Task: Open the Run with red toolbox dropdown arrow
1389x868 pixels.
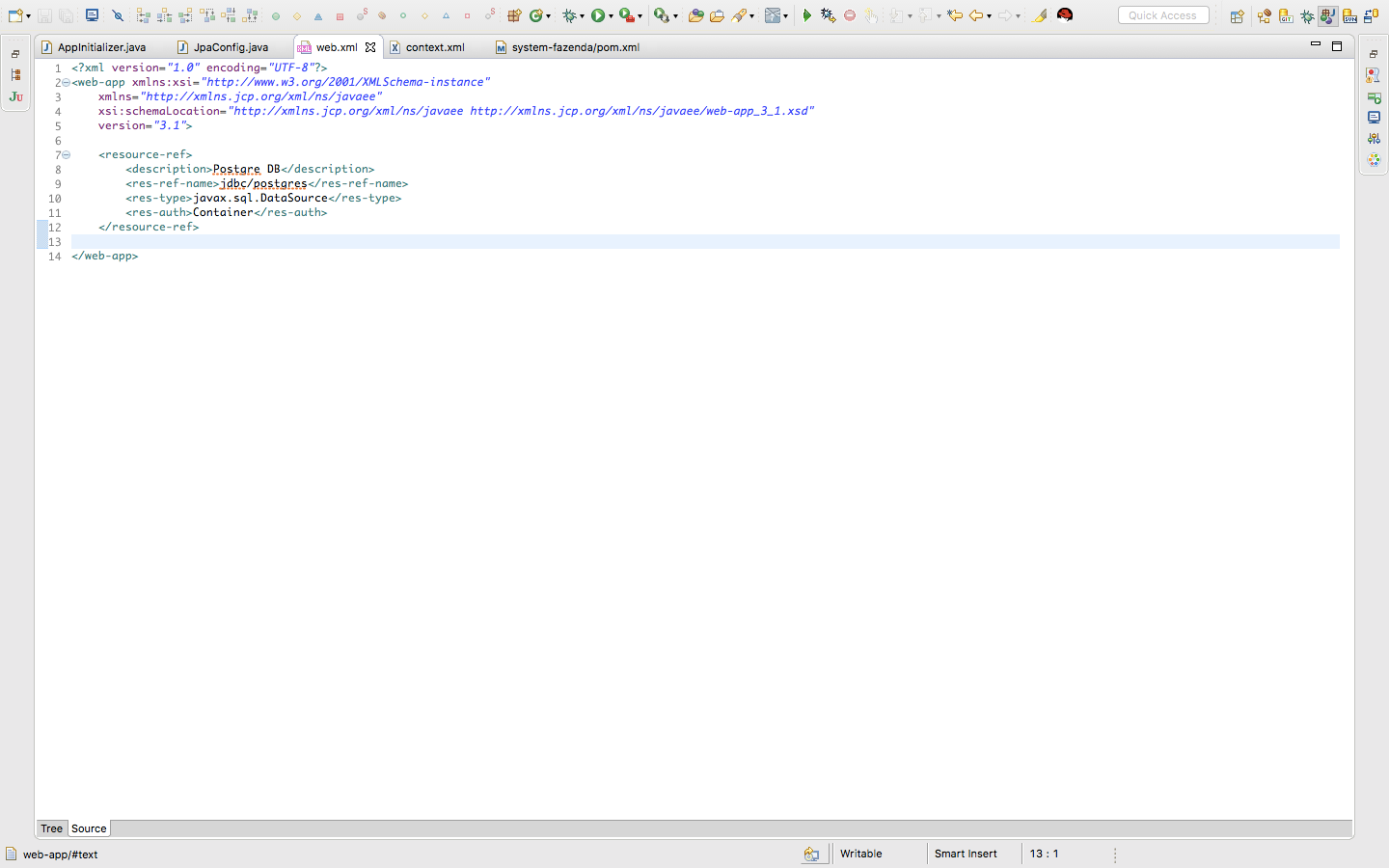Action: click(640, 16)
